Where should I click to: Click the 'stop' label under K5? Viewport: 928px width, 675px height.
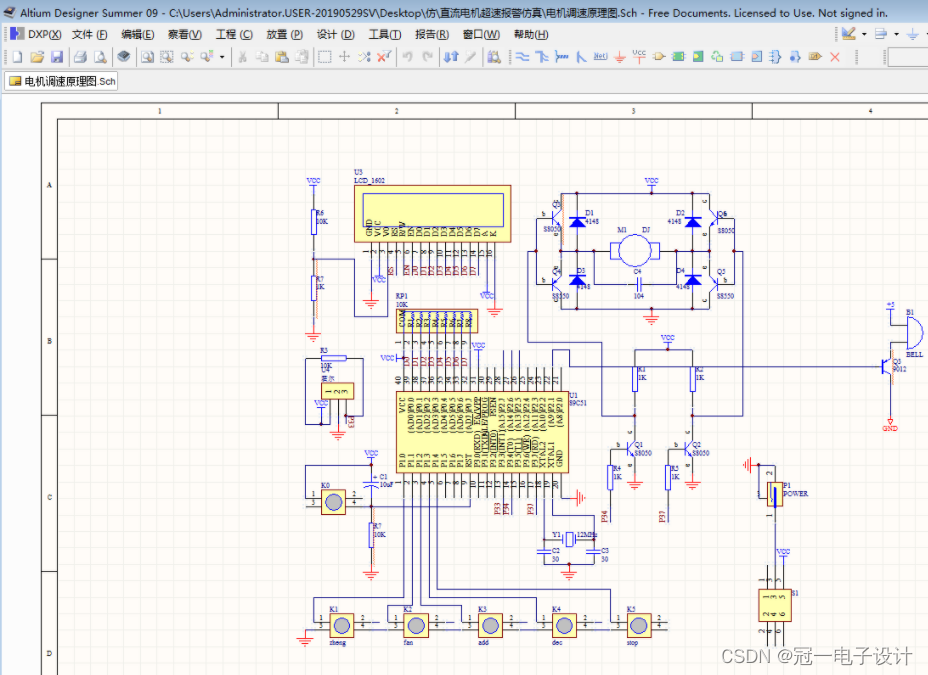tap(633, 643)
